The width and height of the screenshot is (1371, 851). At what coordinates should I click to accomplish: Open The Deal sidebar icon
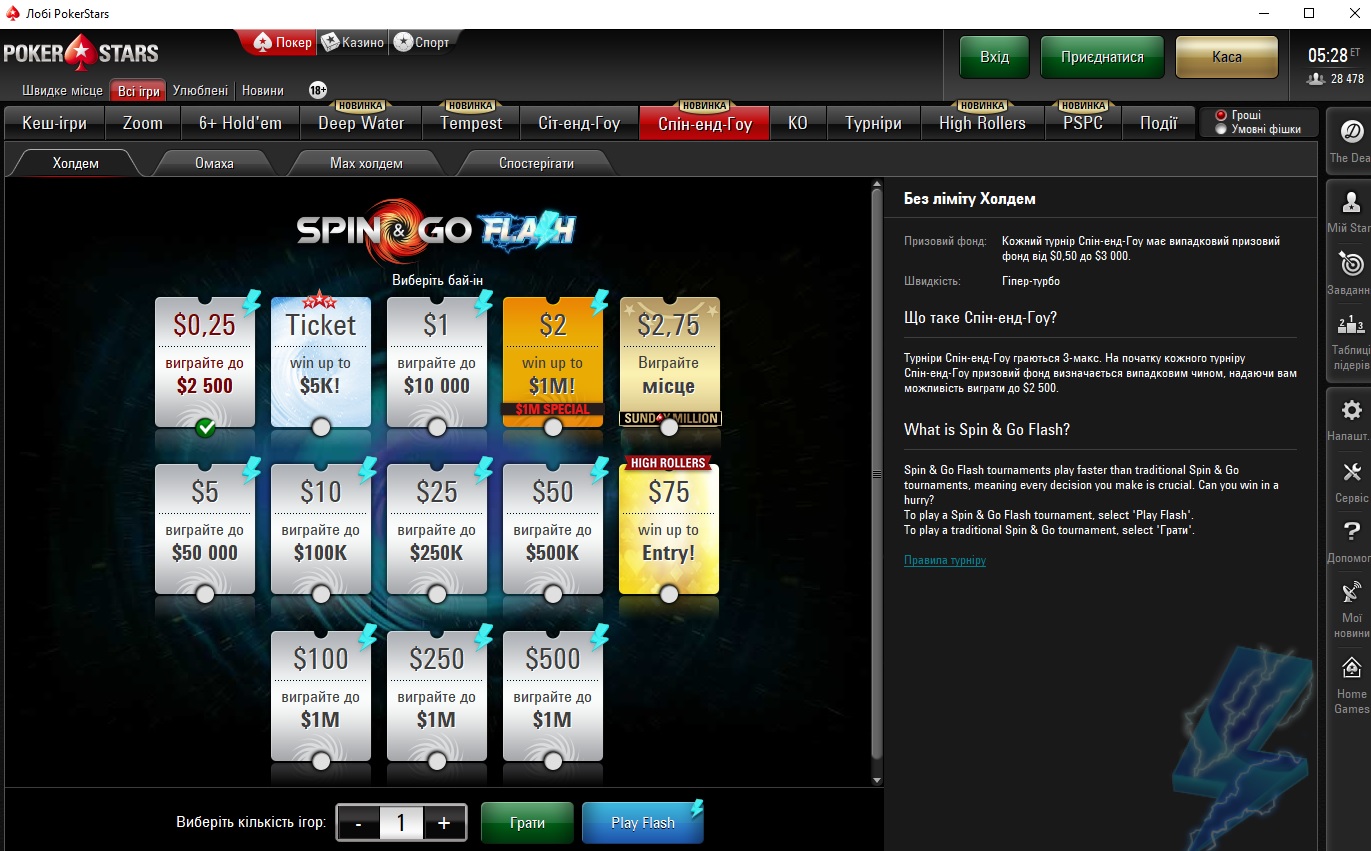1351,133
